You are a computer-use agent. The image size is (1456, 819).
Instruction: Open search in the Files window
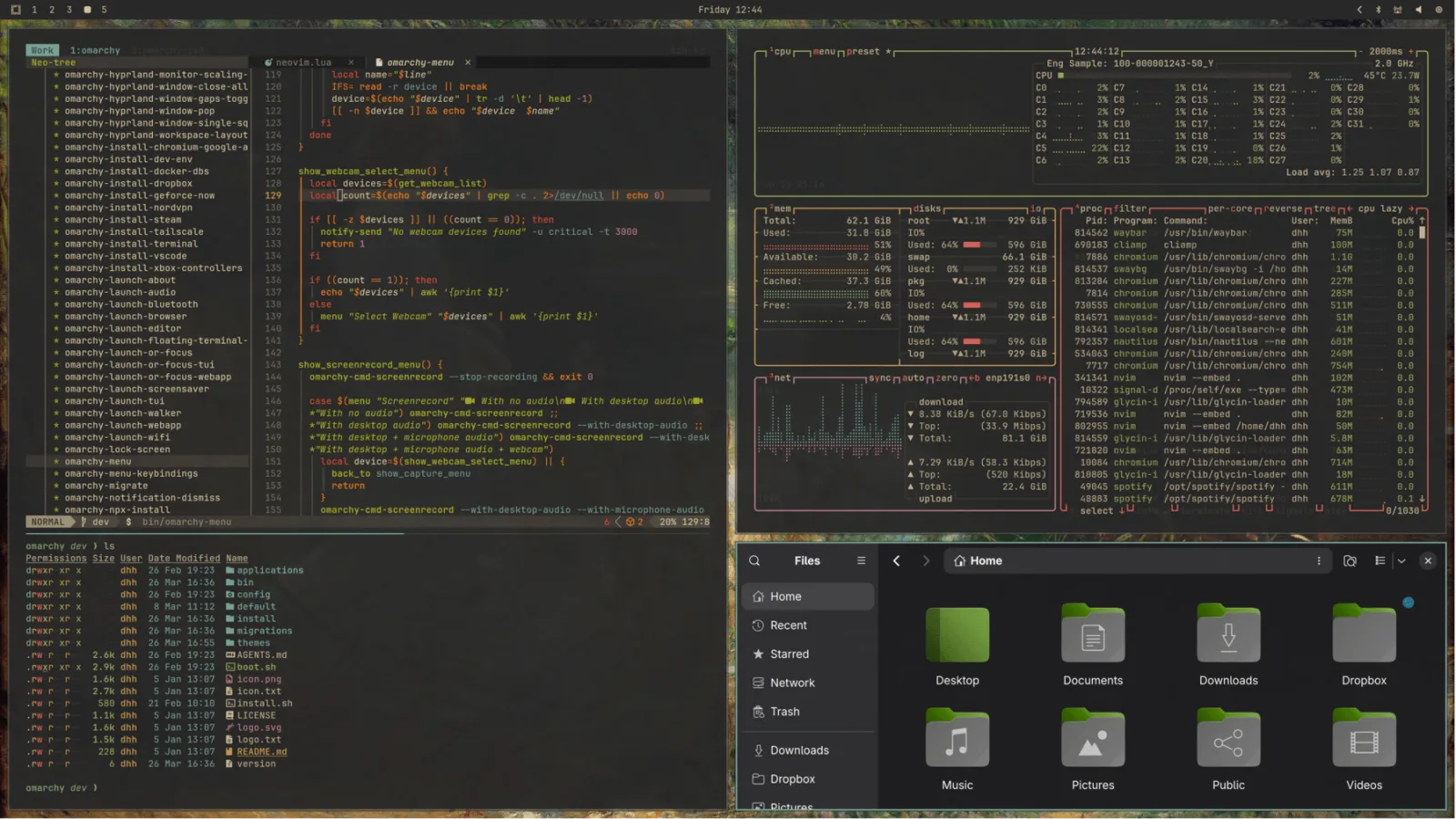pos(754,561)
